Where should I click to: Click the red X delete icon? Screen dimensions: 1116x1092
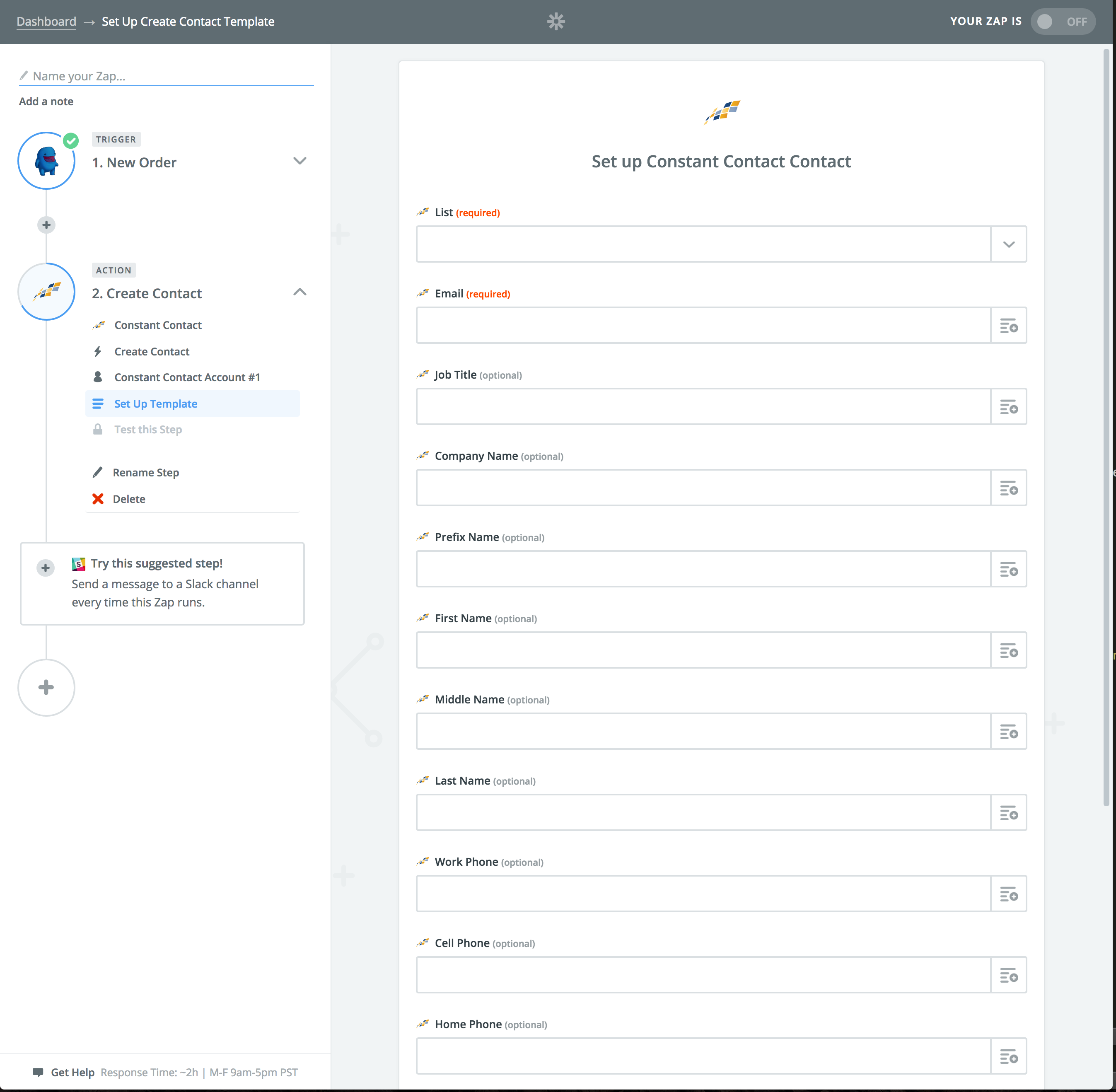pos(98,499)
